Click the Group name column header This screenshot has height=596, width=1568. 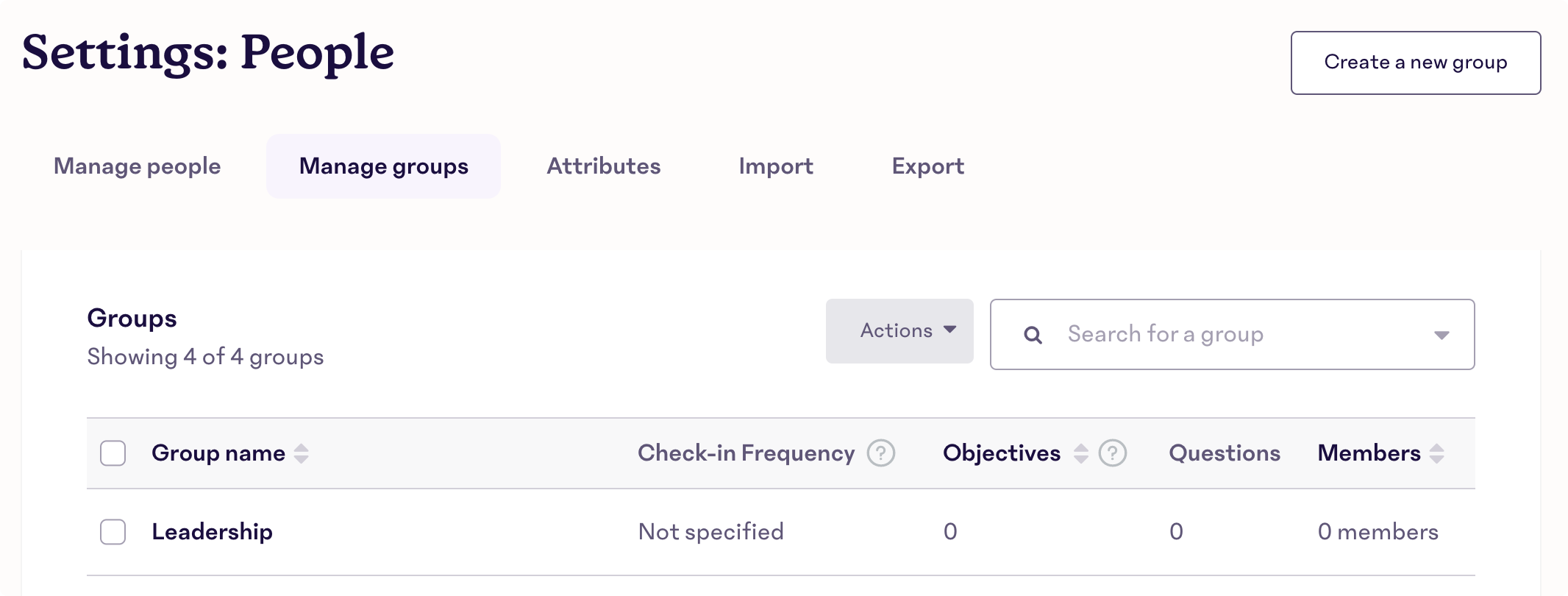(x=218, y=453)
